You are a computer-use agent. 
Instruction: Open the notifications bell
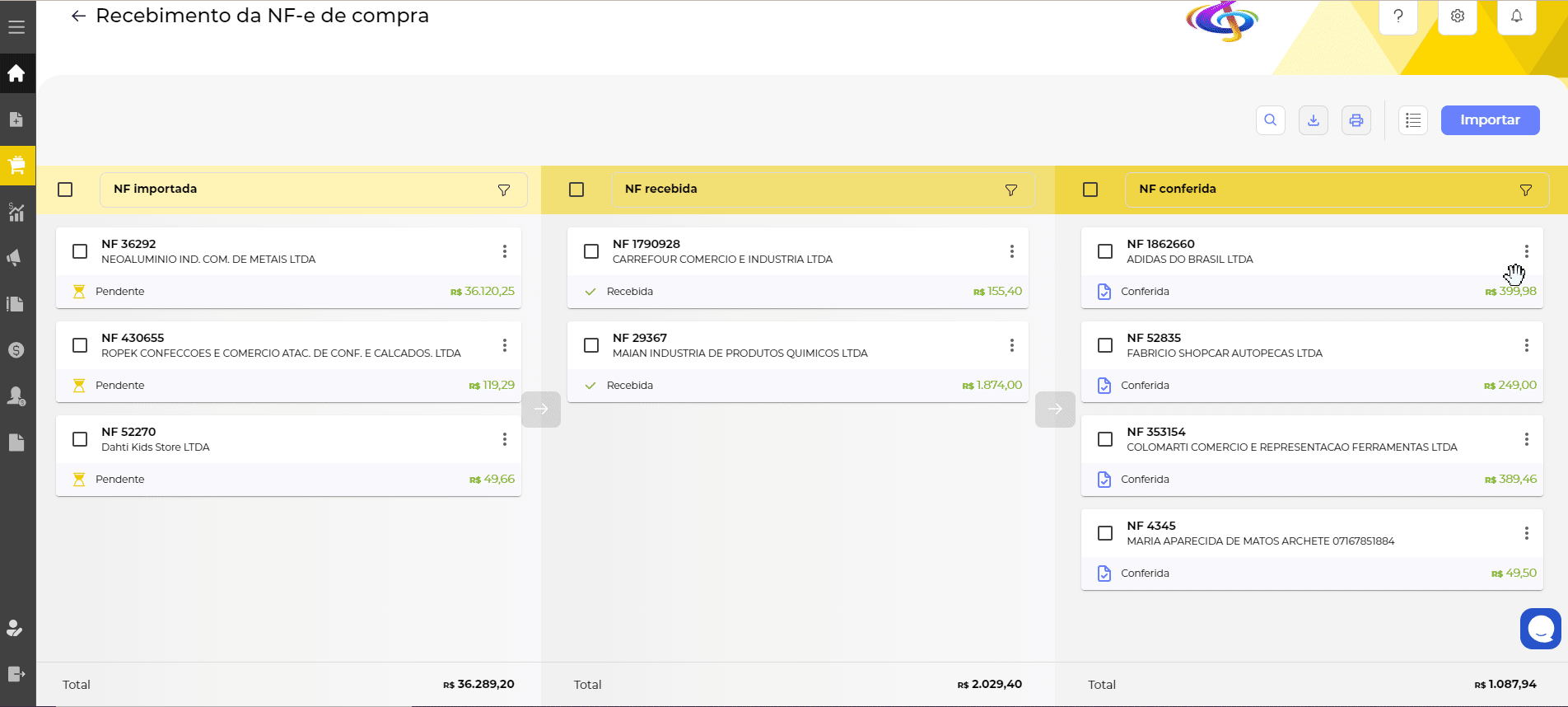point(1516,16)
